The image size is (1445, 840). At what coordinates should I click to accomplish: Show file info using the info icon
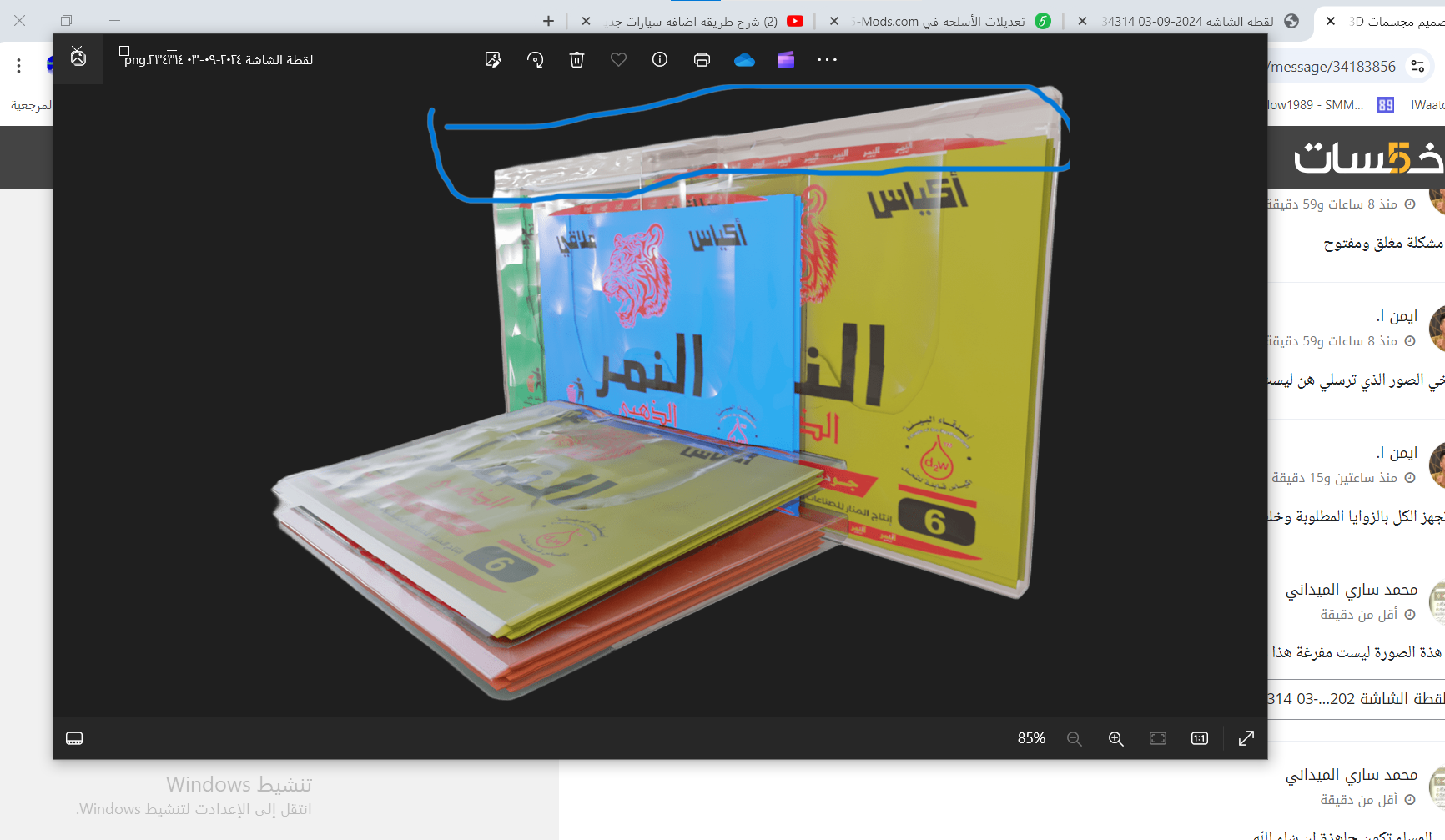(660, 59)
